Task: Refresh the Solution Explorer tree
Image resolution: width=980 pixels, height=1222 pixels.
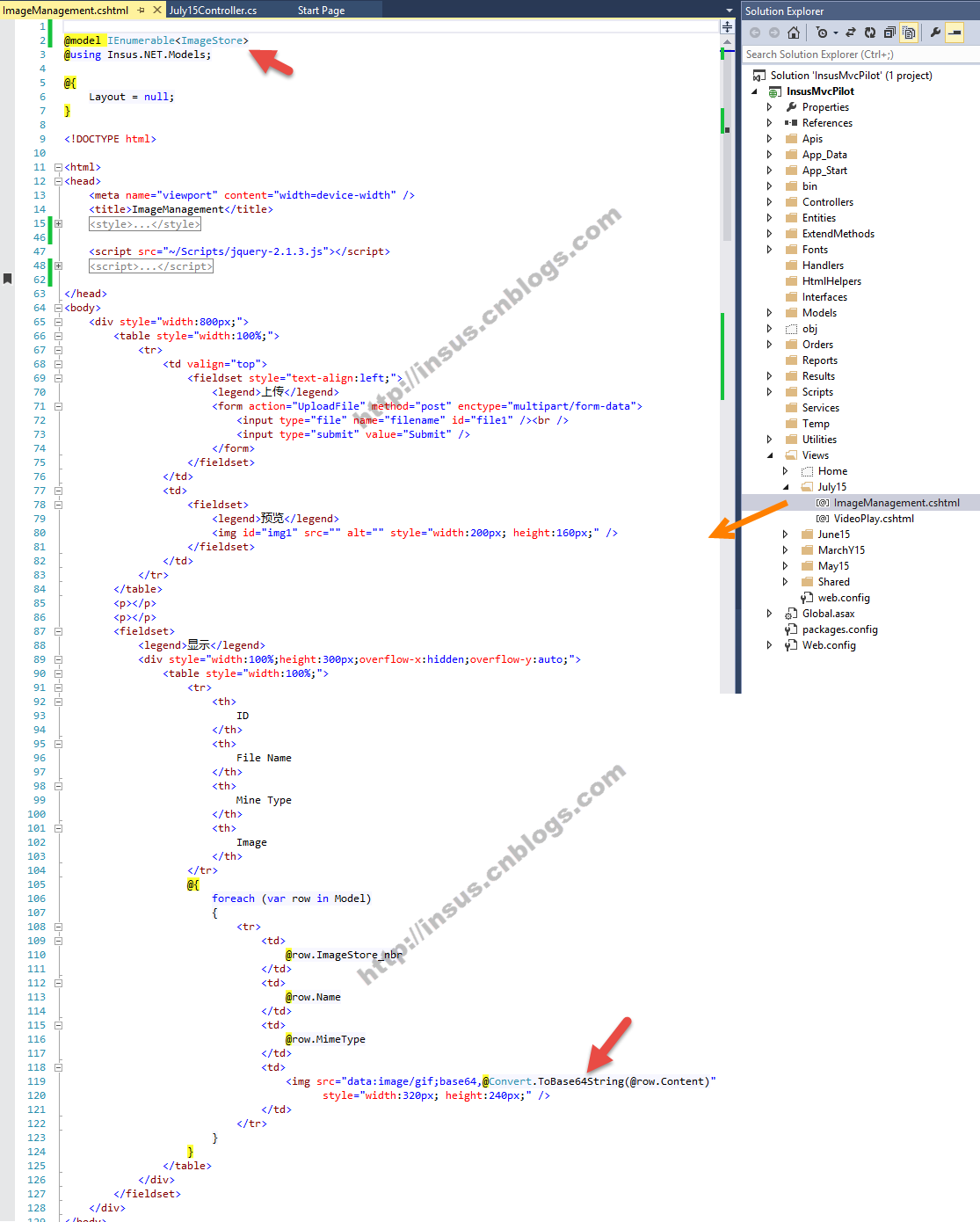Action: click(869, 33)
